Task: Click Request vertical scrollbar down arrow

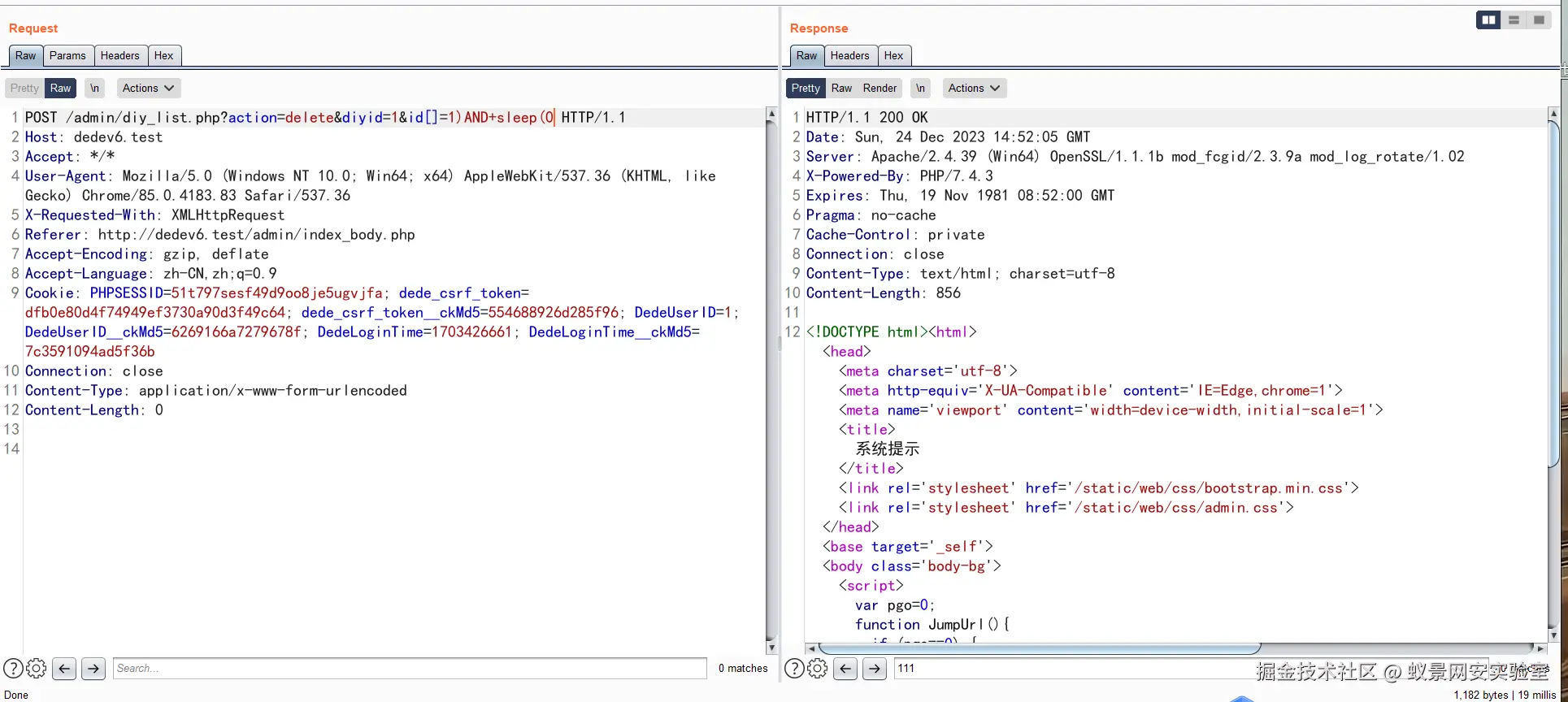Action: point(771,648)
